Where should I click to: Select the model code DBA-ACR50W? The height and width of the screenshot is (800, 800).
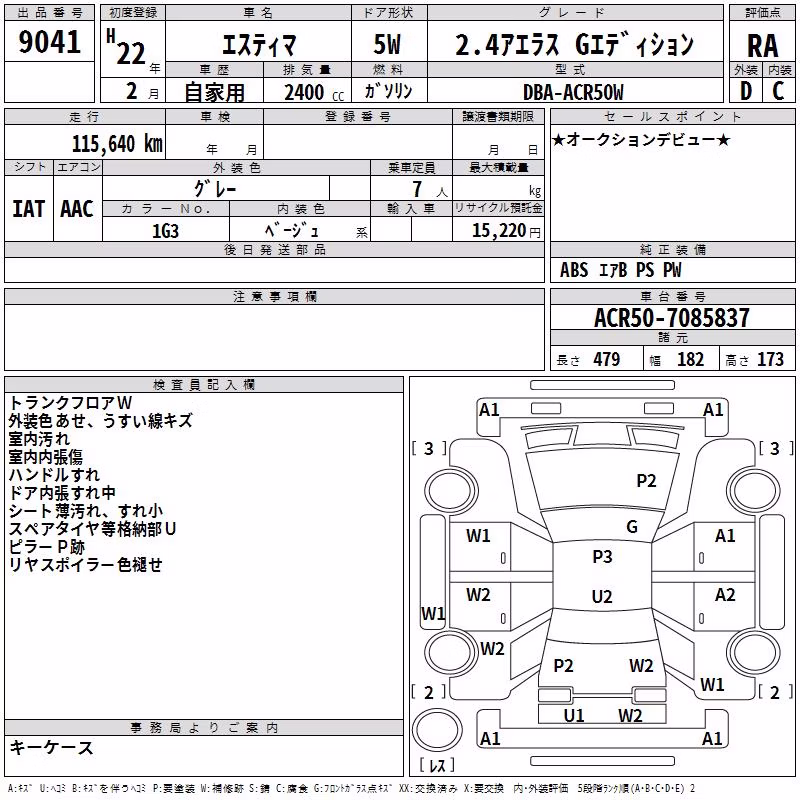click(x=573, y=92)
